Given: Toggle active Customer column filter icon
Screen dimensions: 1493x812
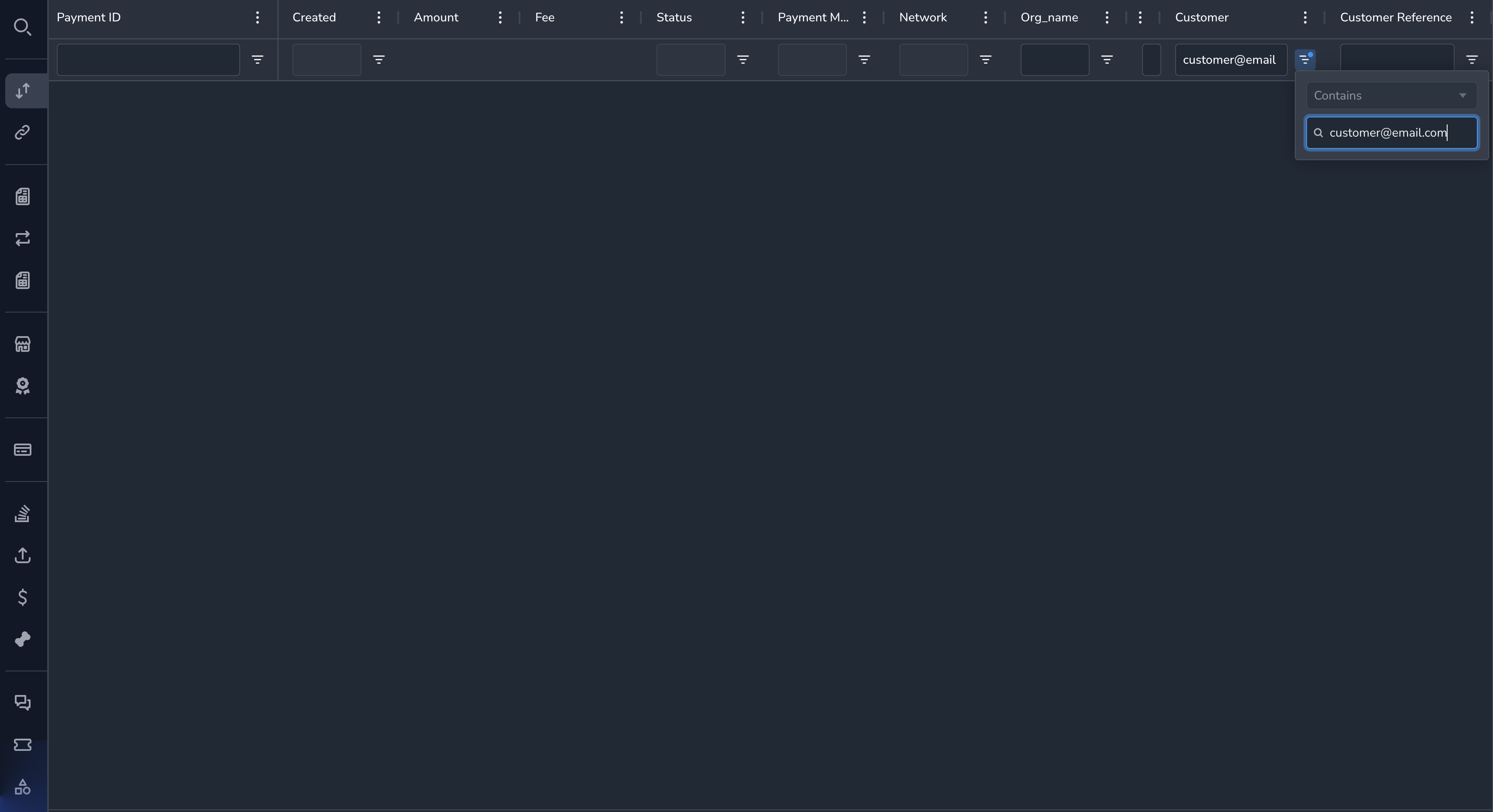Looking at the screenshot, I should click(1305, 60).
